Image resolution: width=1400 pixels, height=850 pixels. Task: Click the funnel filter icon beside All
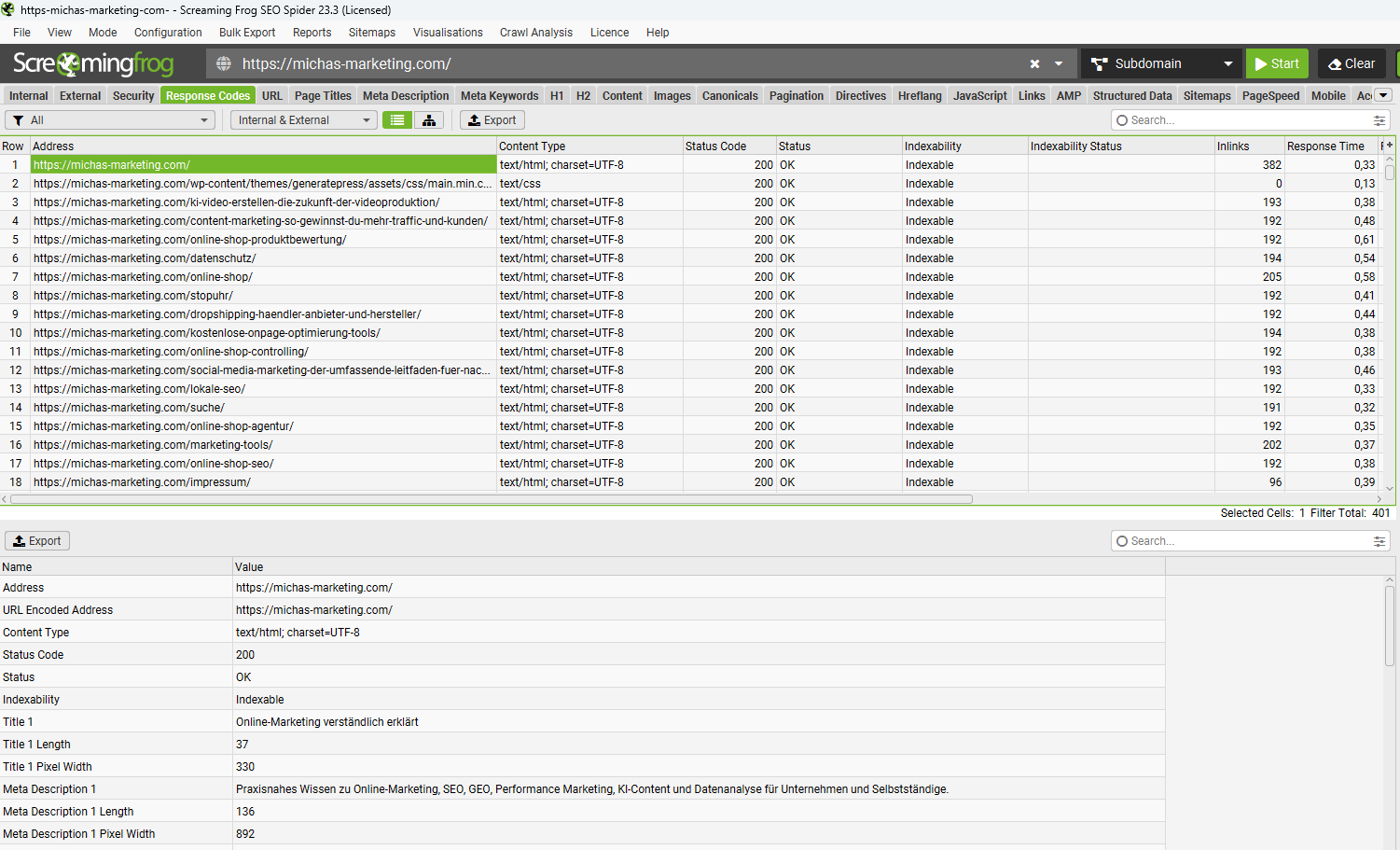click(x=18, y=120)
